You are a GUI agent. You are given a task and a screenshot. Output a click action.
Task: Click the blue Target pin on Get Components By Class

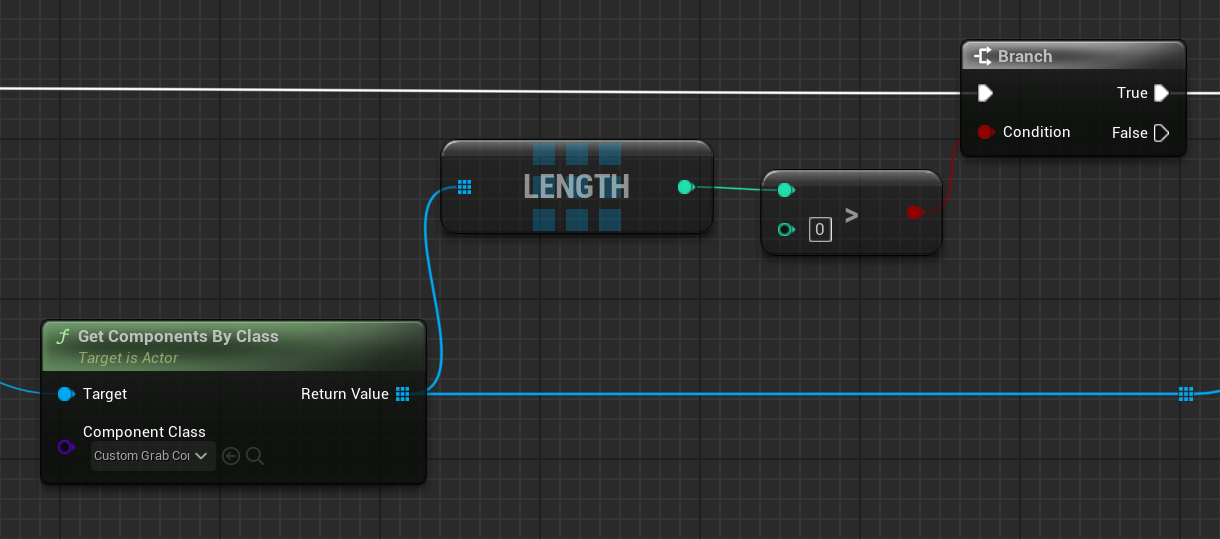66,394
